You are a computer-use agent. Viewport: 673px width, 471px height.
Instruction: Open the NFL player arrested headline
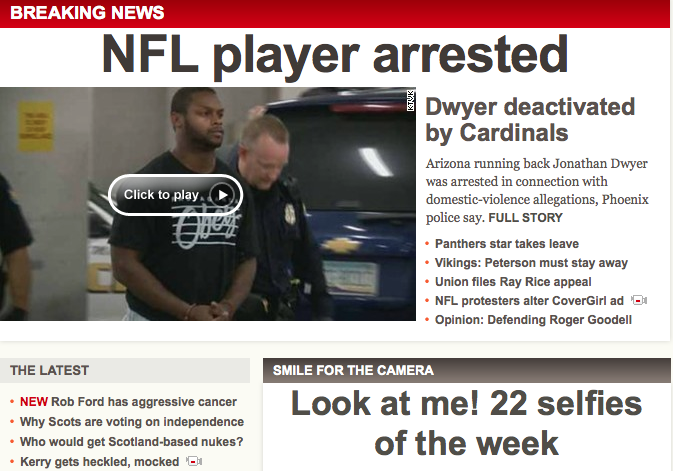(335, 56)
